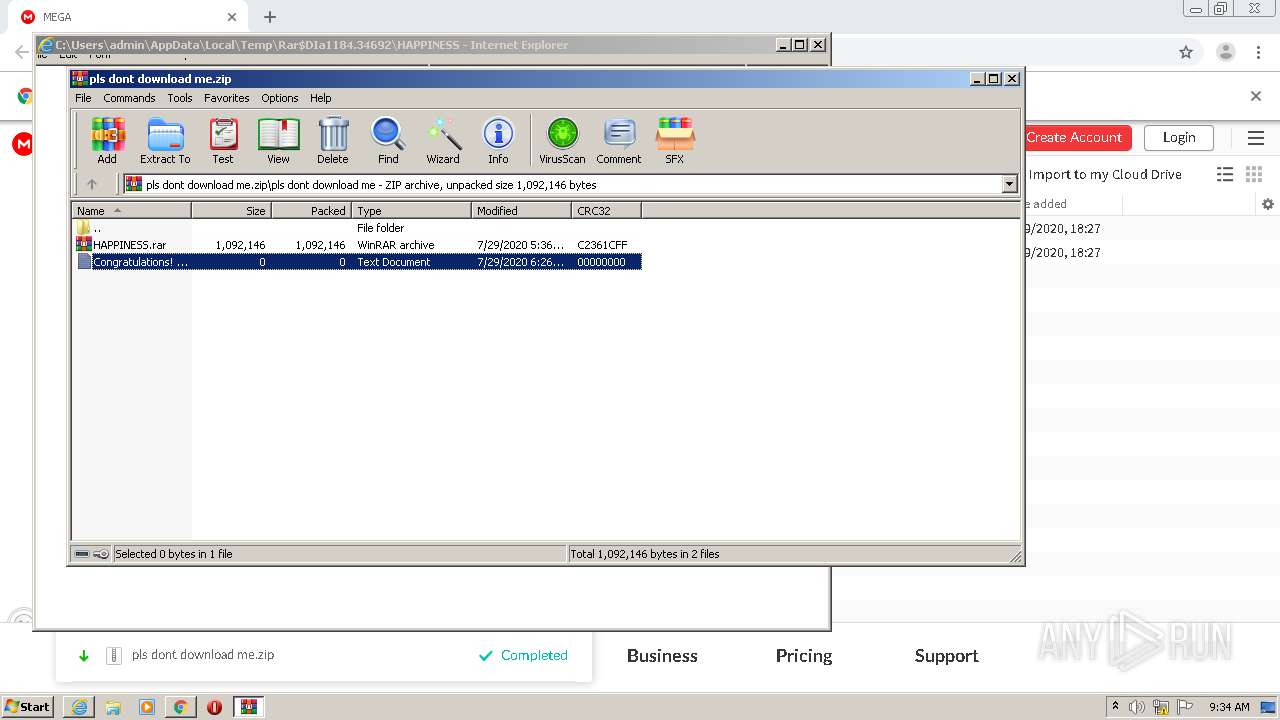The image size is (1280, 720).
Task: Go up one folder level arrow
Action: 92,184
